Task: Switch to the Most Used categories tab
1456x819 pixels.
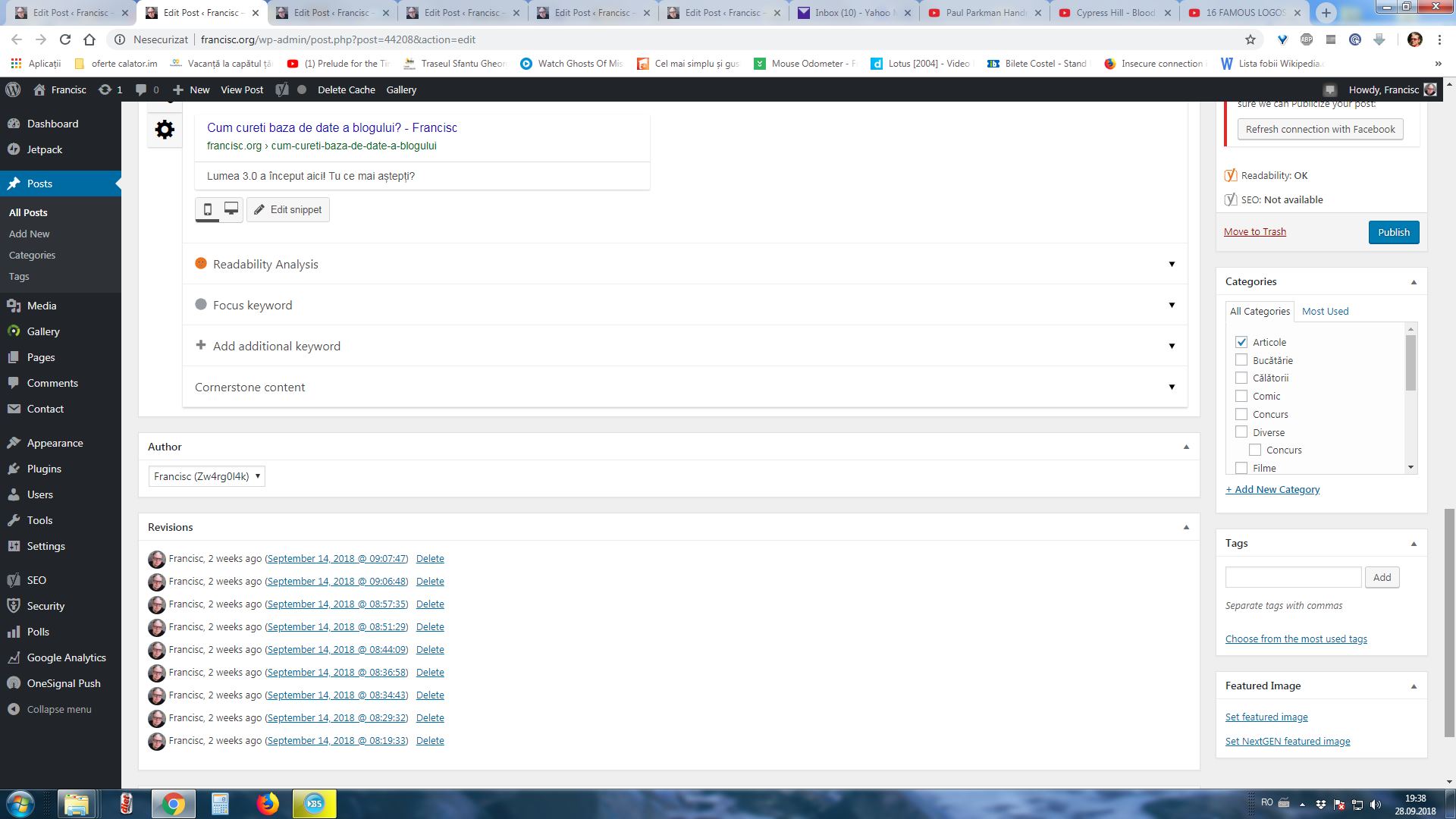Action: click(1325, 311)
